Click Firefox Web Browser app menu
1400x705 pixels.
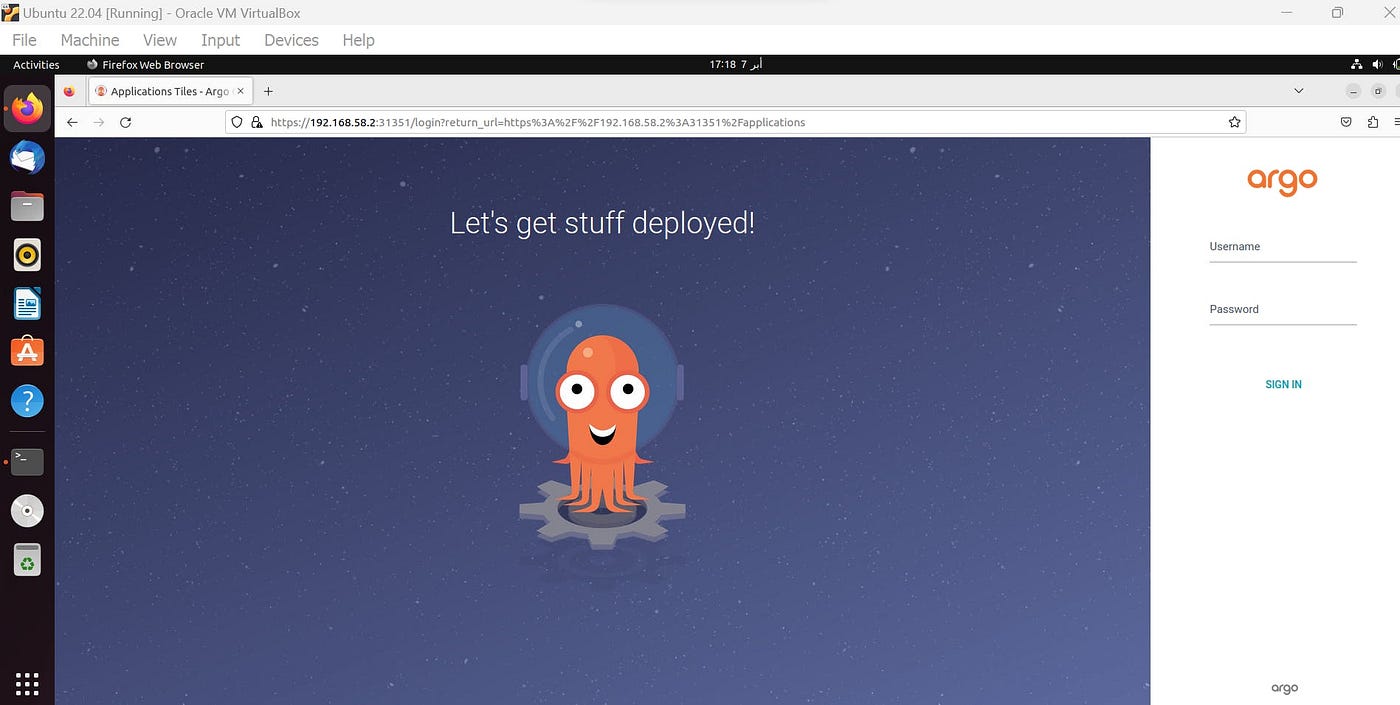[x=145, y=65]
